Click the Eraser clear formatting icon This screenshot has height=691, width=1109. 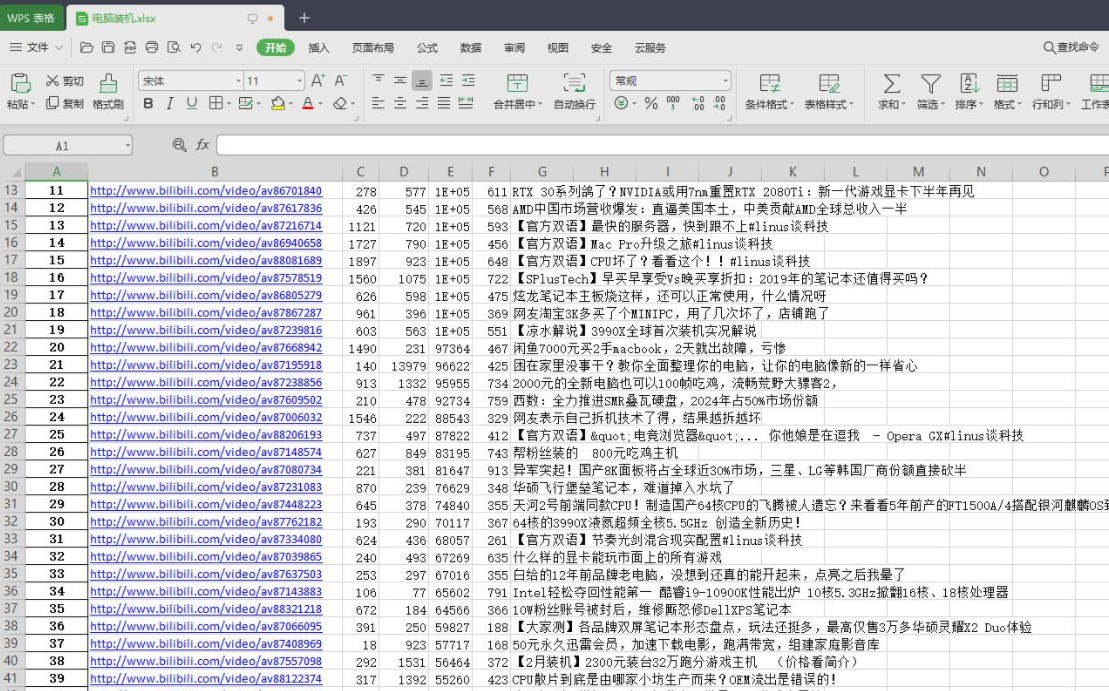coord(340,103)
